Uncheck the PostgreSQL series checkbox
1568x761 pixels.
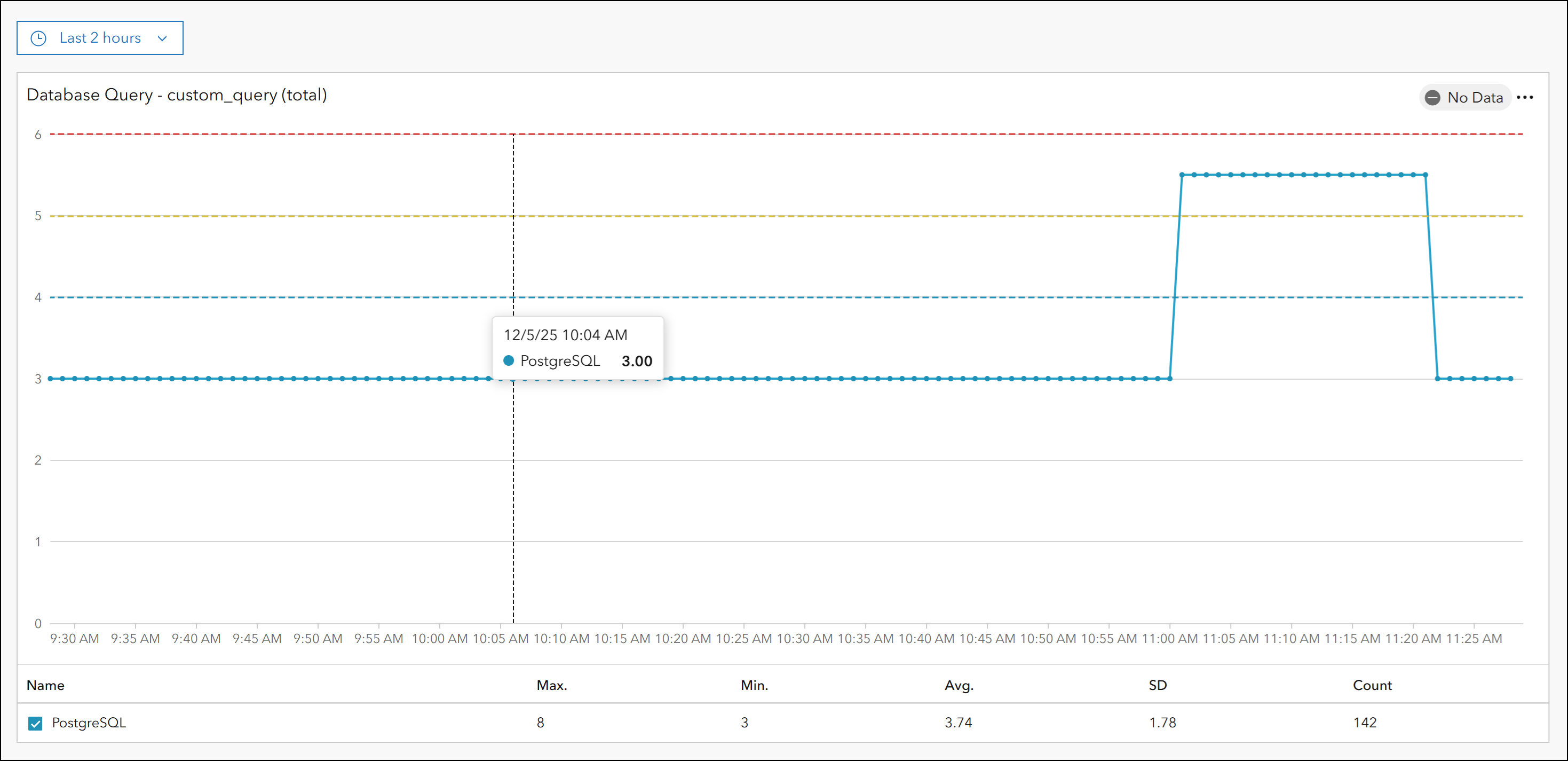[x=35, y=723]
